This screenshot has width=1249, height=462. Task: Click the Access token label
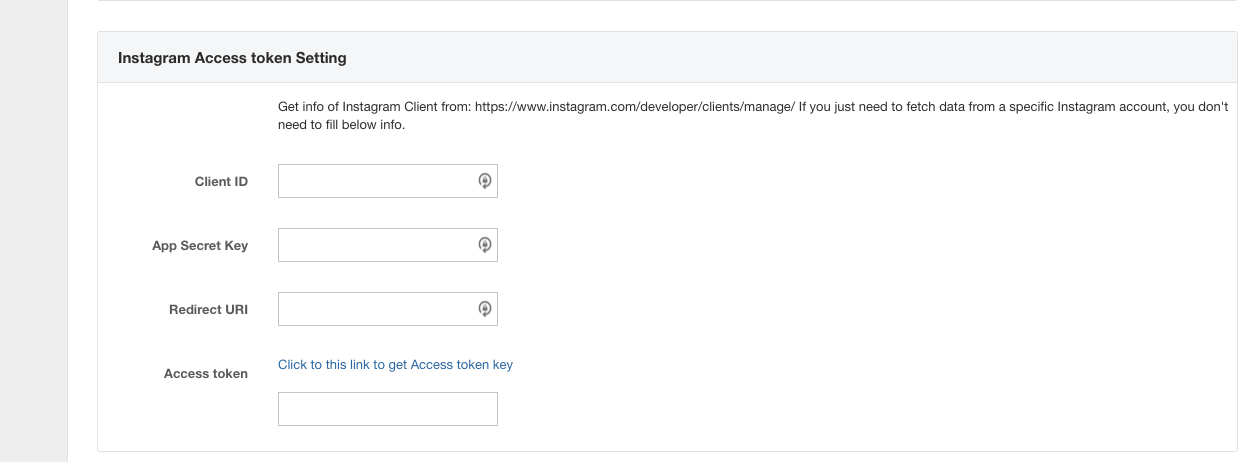click(x=206, y=374)
